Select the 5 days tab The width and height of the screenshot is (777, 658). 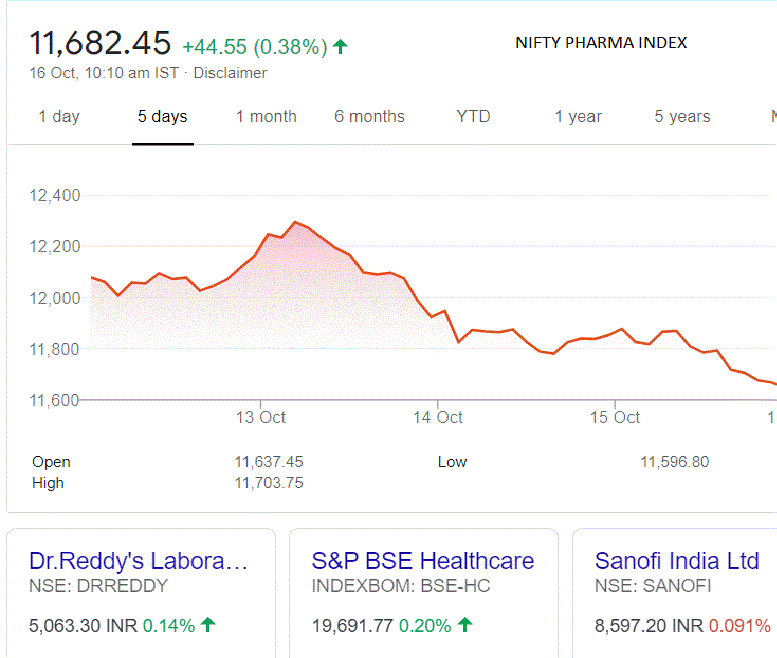pos(163,117)
